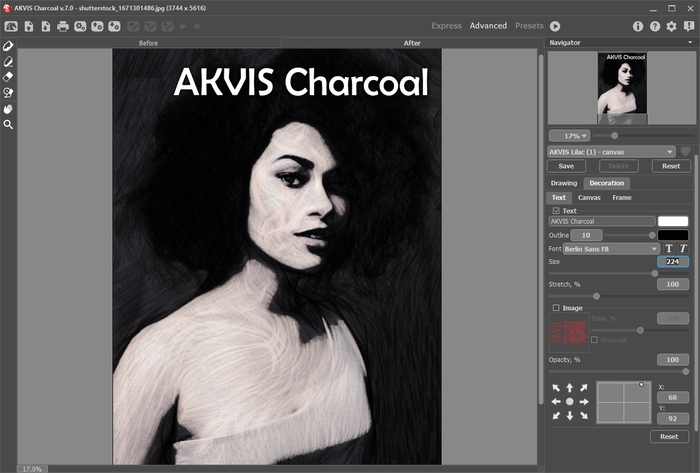Click the preset Save button
This screenshot has width=700, height=473.
[x=566, y=166]
